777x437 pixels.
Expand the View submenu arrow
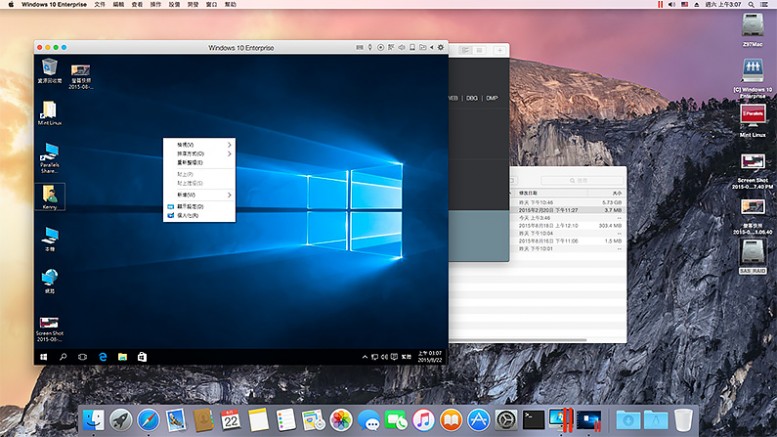point(229,145)
